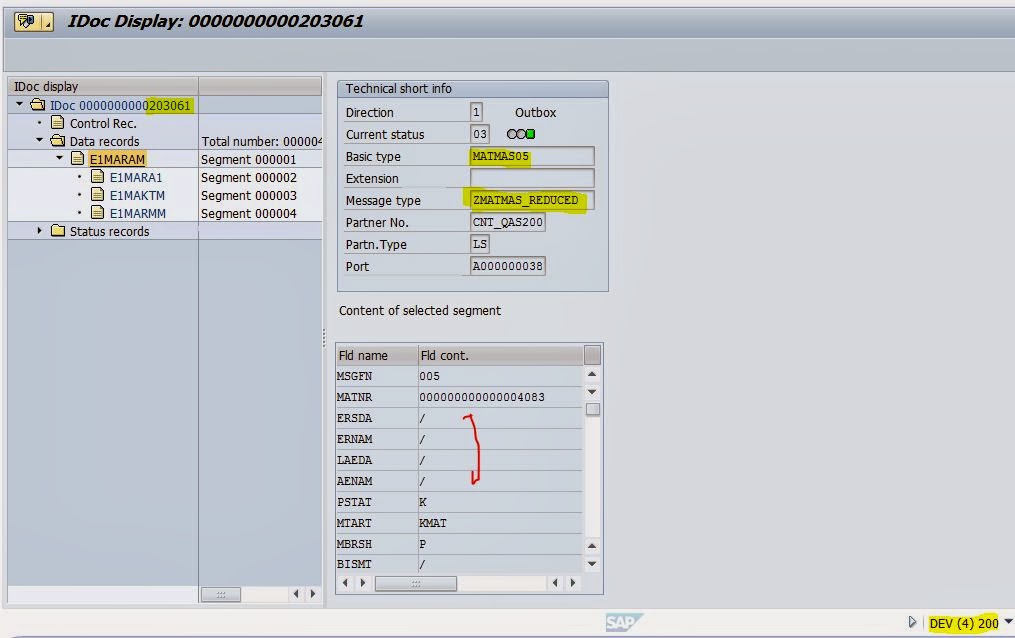Click the Fld cont. column header
1015x638 pixels.
pyautogui.click(x=498, y=355)
